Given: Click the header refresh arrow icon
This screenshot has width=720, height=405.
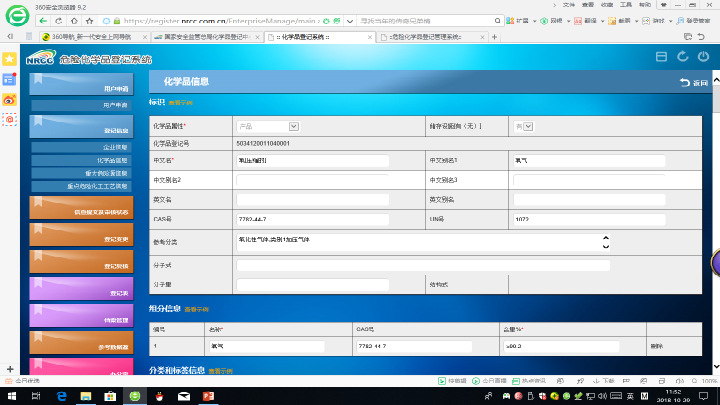Looking at the screenshot, I should coord(682,57).
